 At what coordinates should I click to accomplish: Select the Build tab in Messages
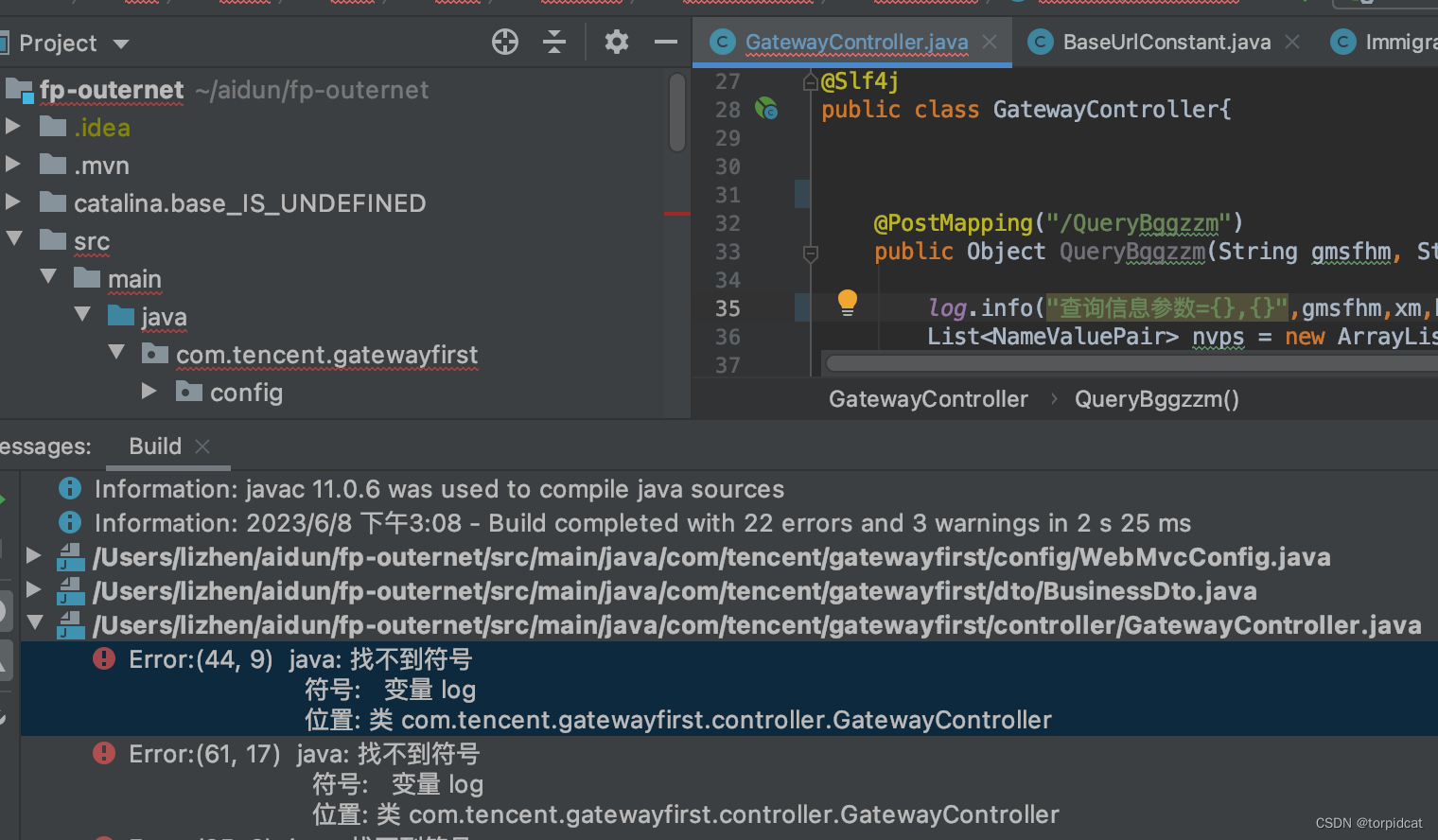pyautogui.click(x=155, y=446)
